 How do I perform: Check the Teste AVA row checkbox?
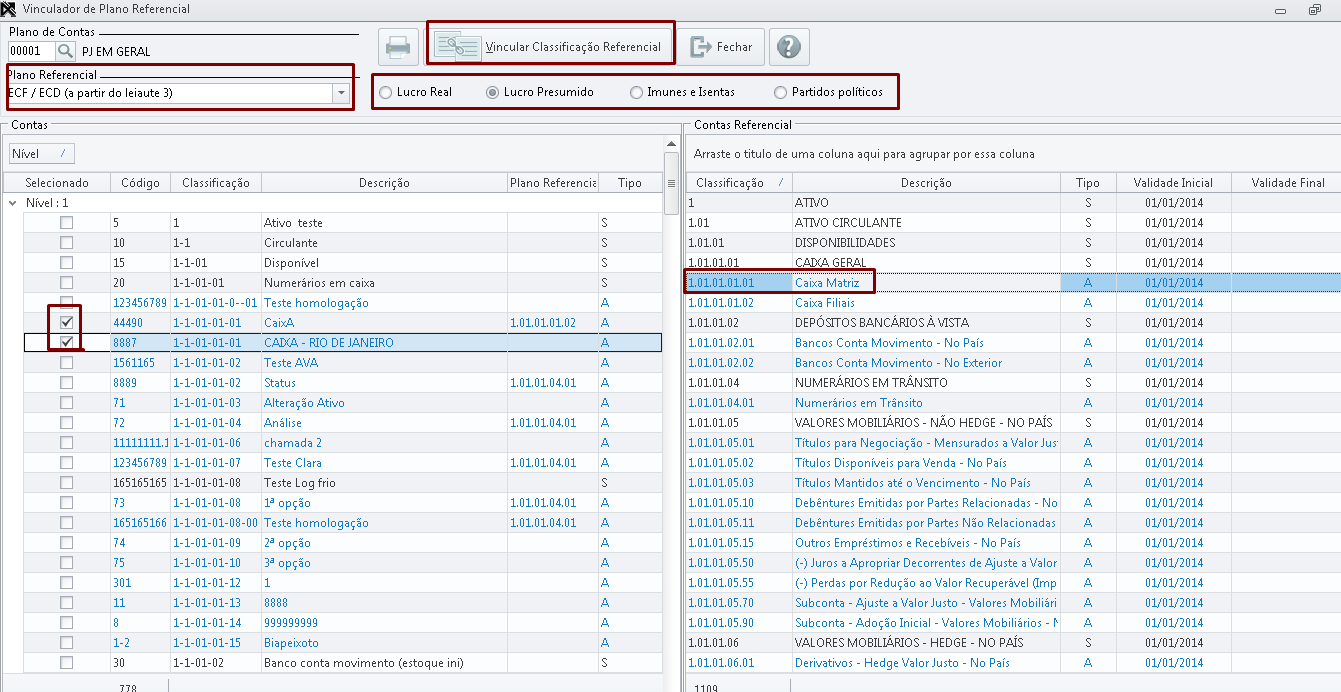(x=66, y=363)
